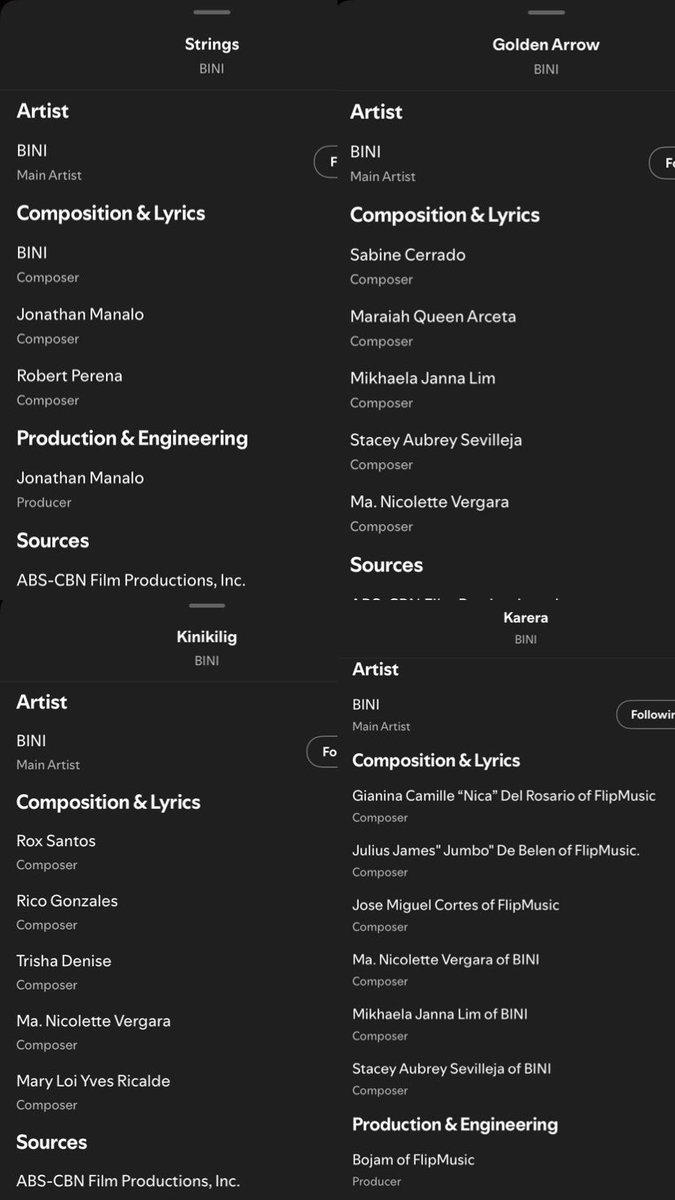The image size is (675, 1200).
Task: Select ABS-CBN Film Productions under Strings Sources
Action: click(x=131, y=580)
